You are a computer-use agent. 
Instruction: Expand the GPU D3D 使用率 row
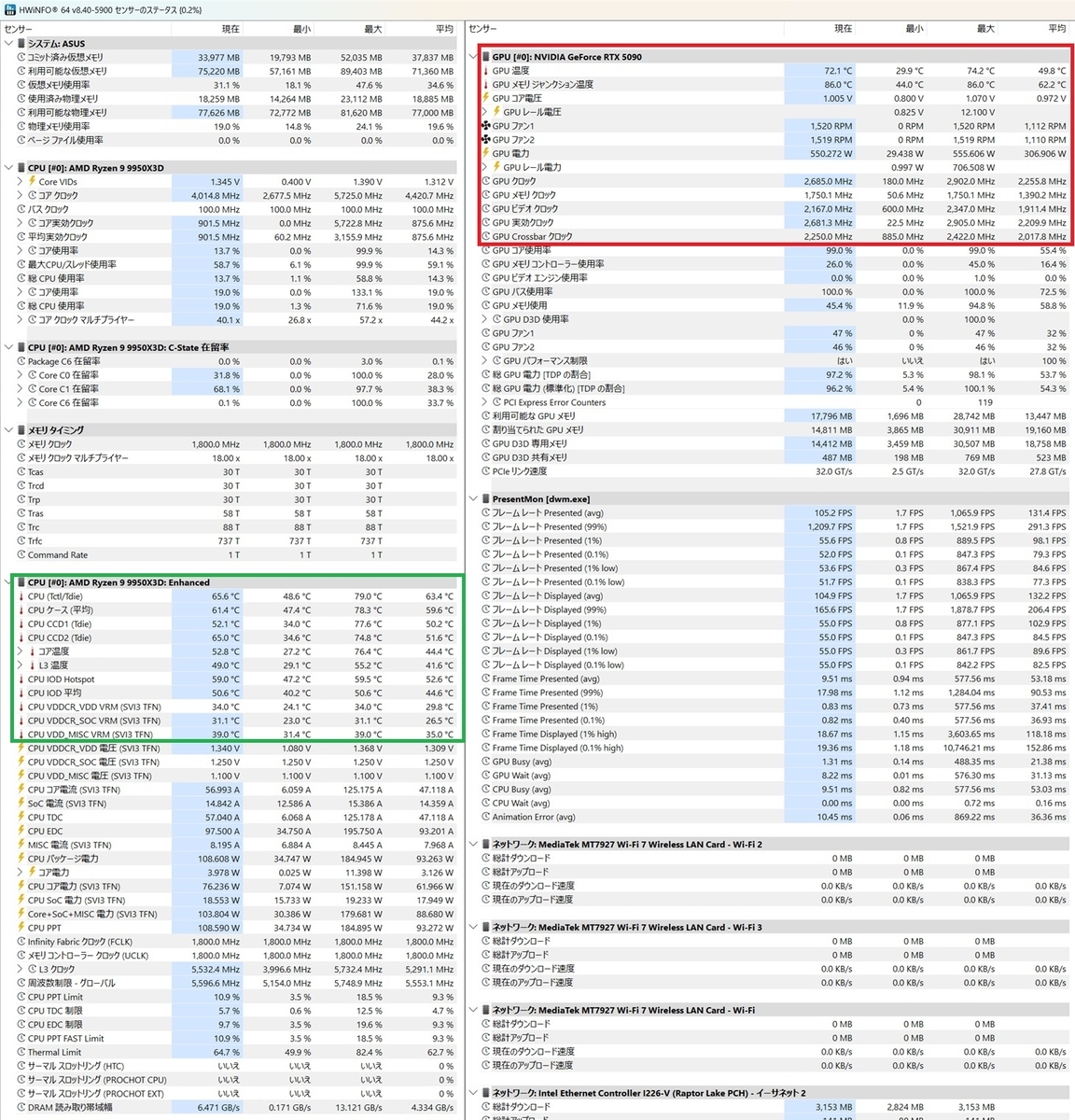tap(485, 319)
